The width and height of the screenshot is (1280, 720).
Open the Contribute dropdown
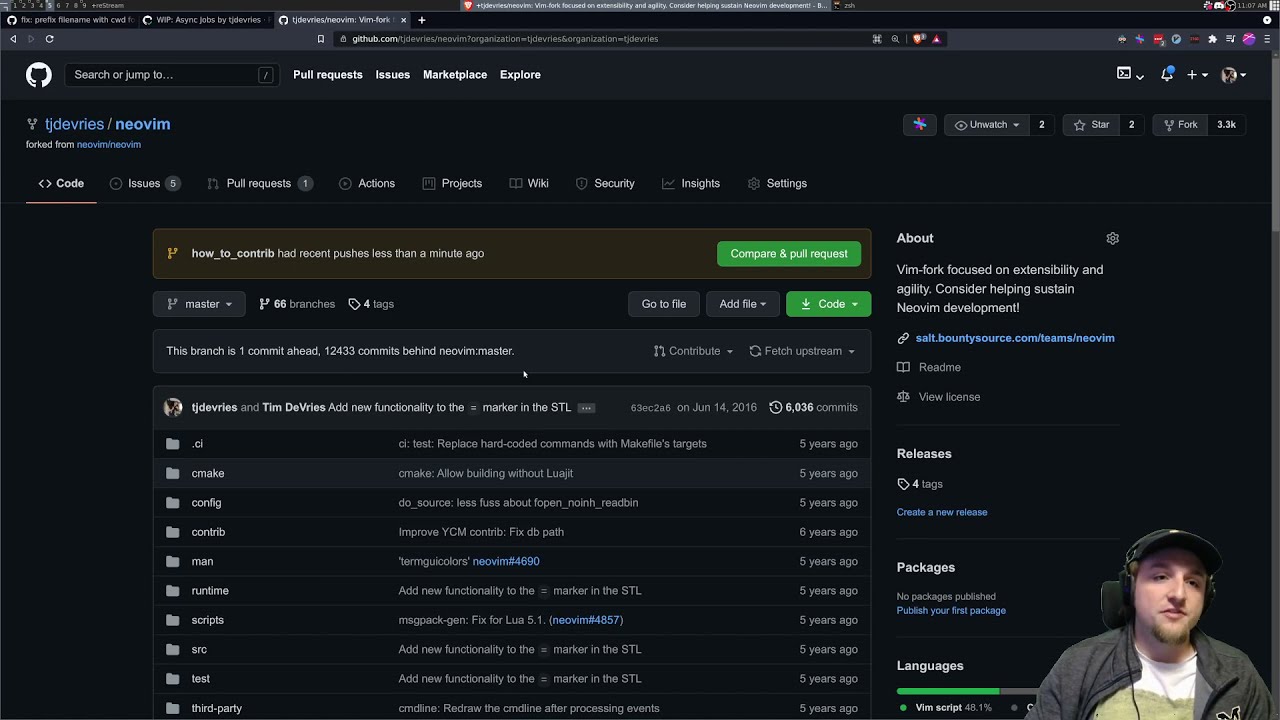point(693,351)
